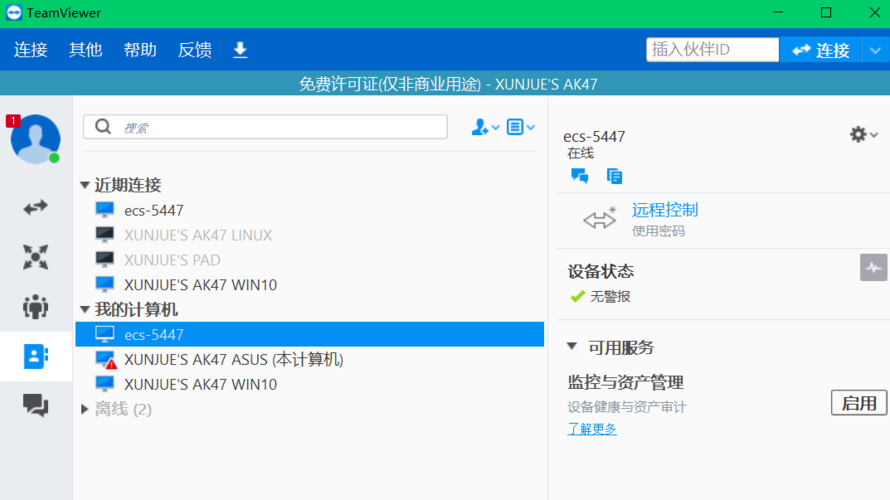The height and width of the screenshot is (500, 890).
Task: Click the green 无警报 checkmark
Action: click(578, 296)
